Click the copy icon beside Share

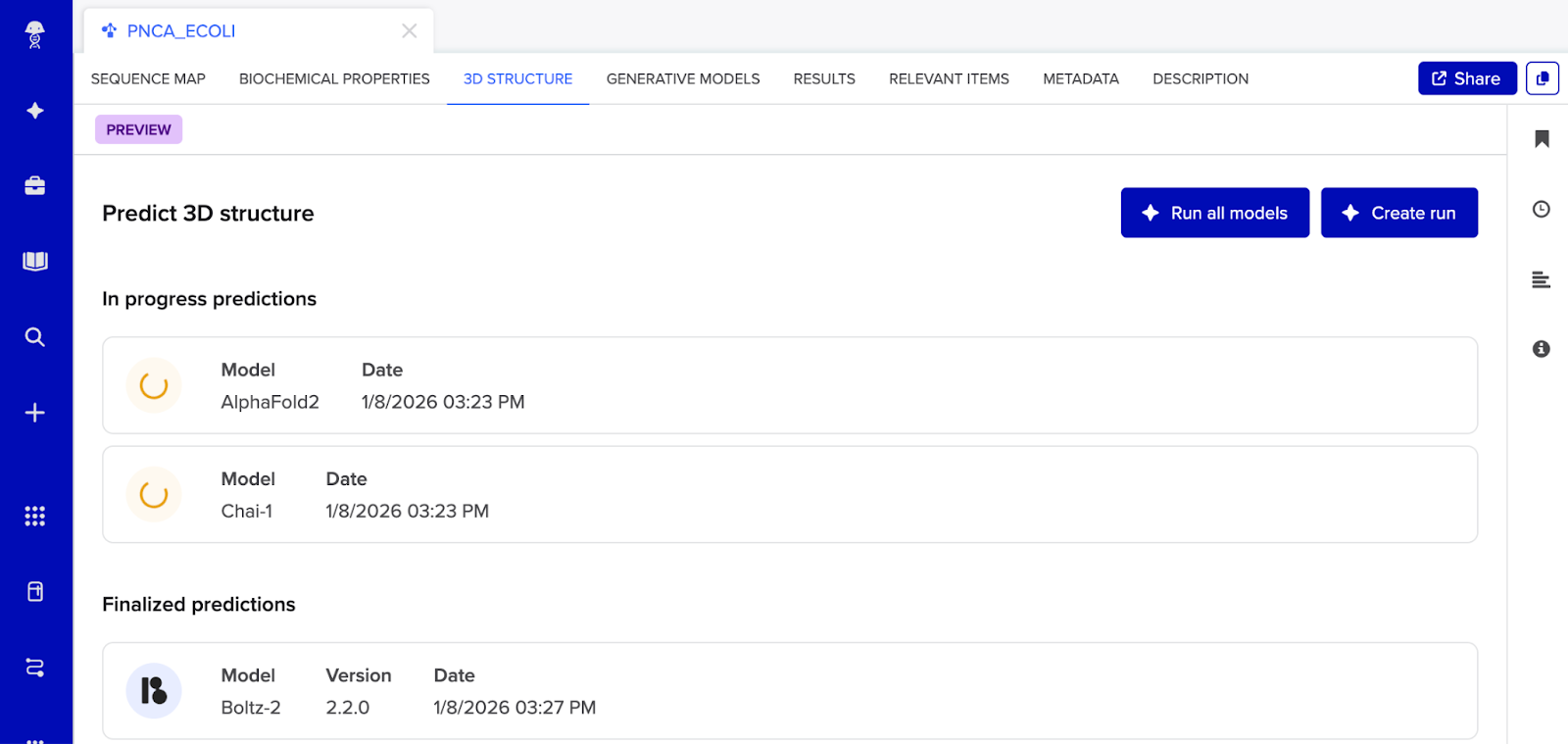[1542, 78]
